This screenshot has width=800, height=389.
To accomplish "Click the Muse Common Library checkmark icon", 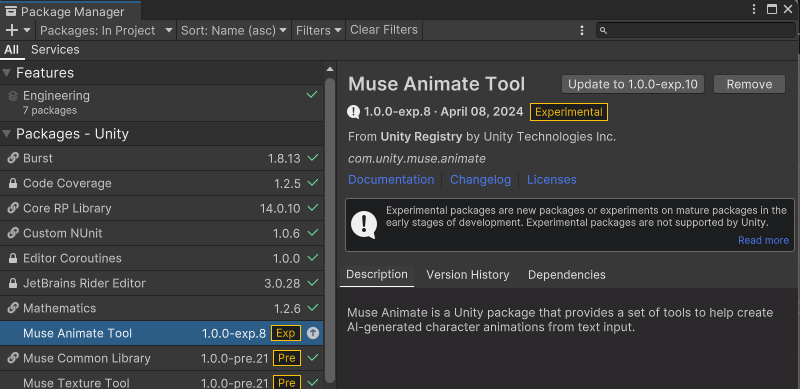I will click(x=313, y=358).
